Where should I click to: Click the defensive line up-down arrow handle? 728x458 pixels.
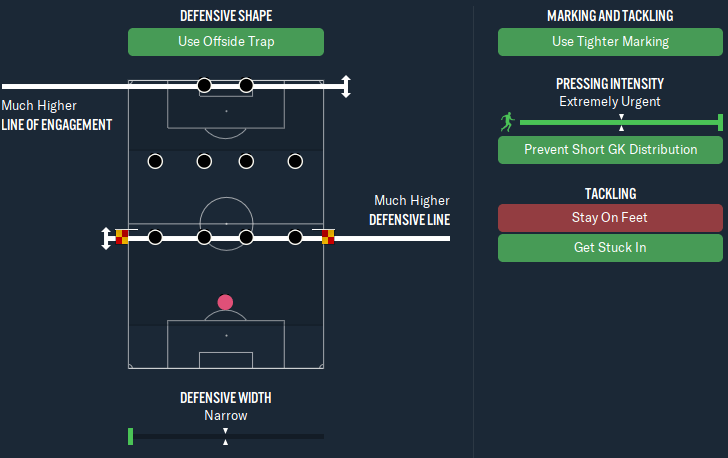(106, 238)
